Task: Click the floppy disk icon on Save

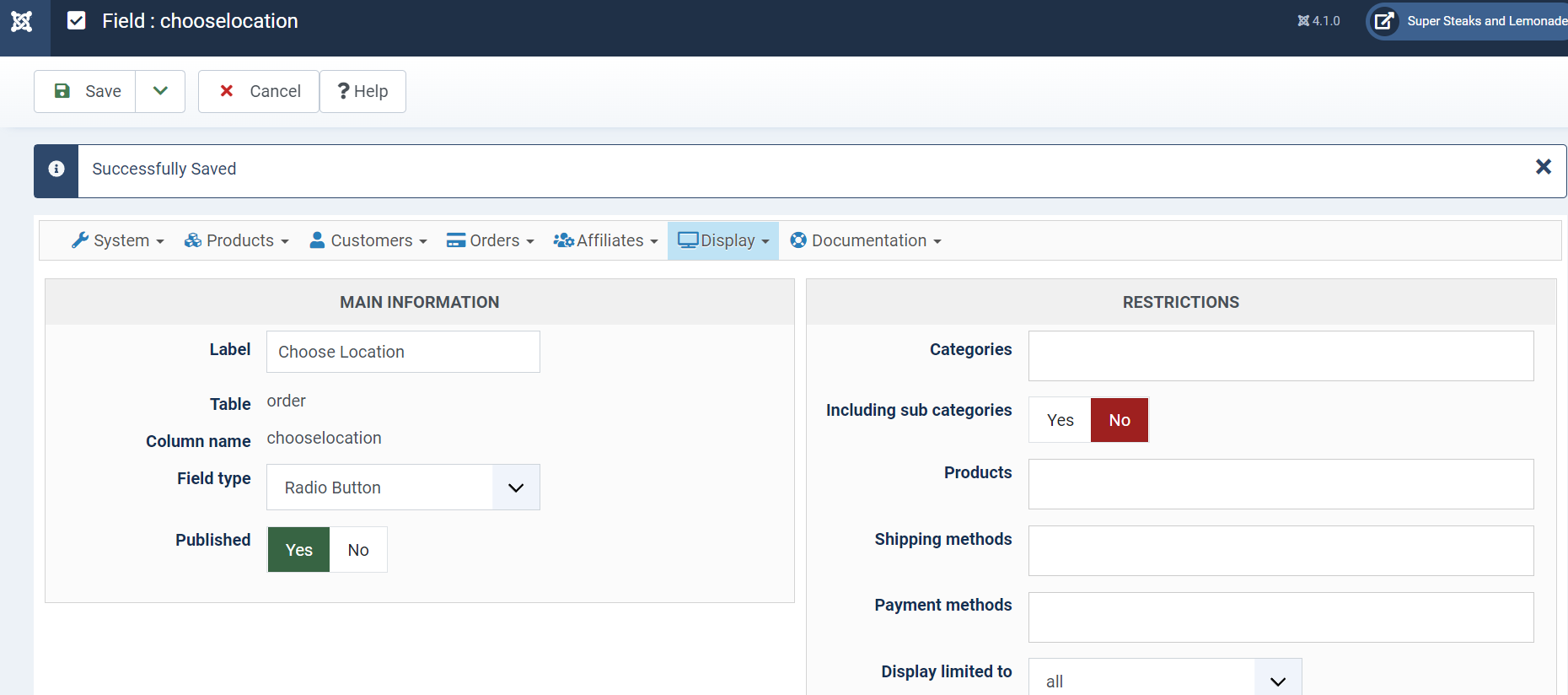Action: [62, 90]
